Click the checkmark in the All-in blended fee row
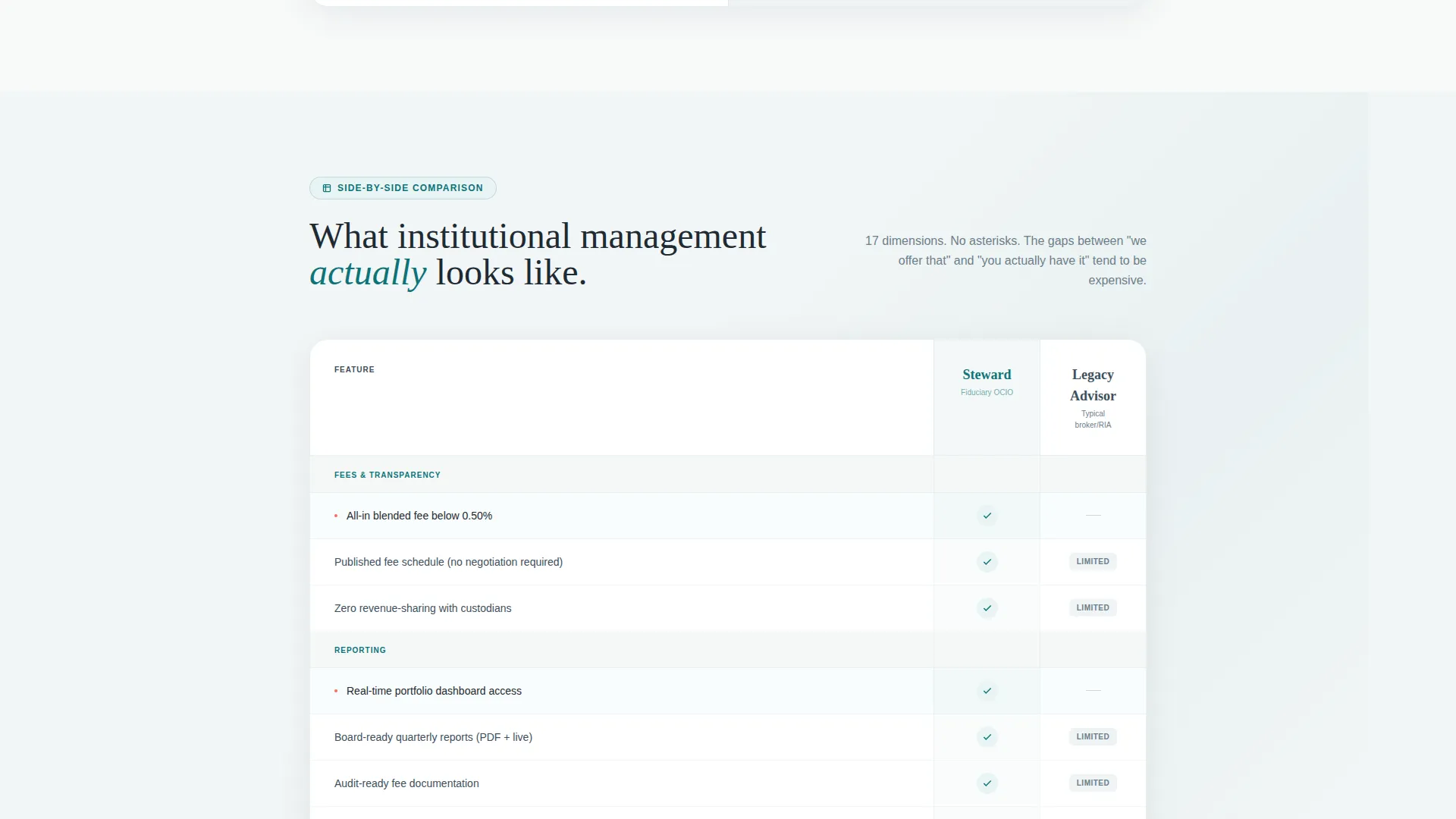The height and width of the screenshot is (819, 1456). point(987,516)
